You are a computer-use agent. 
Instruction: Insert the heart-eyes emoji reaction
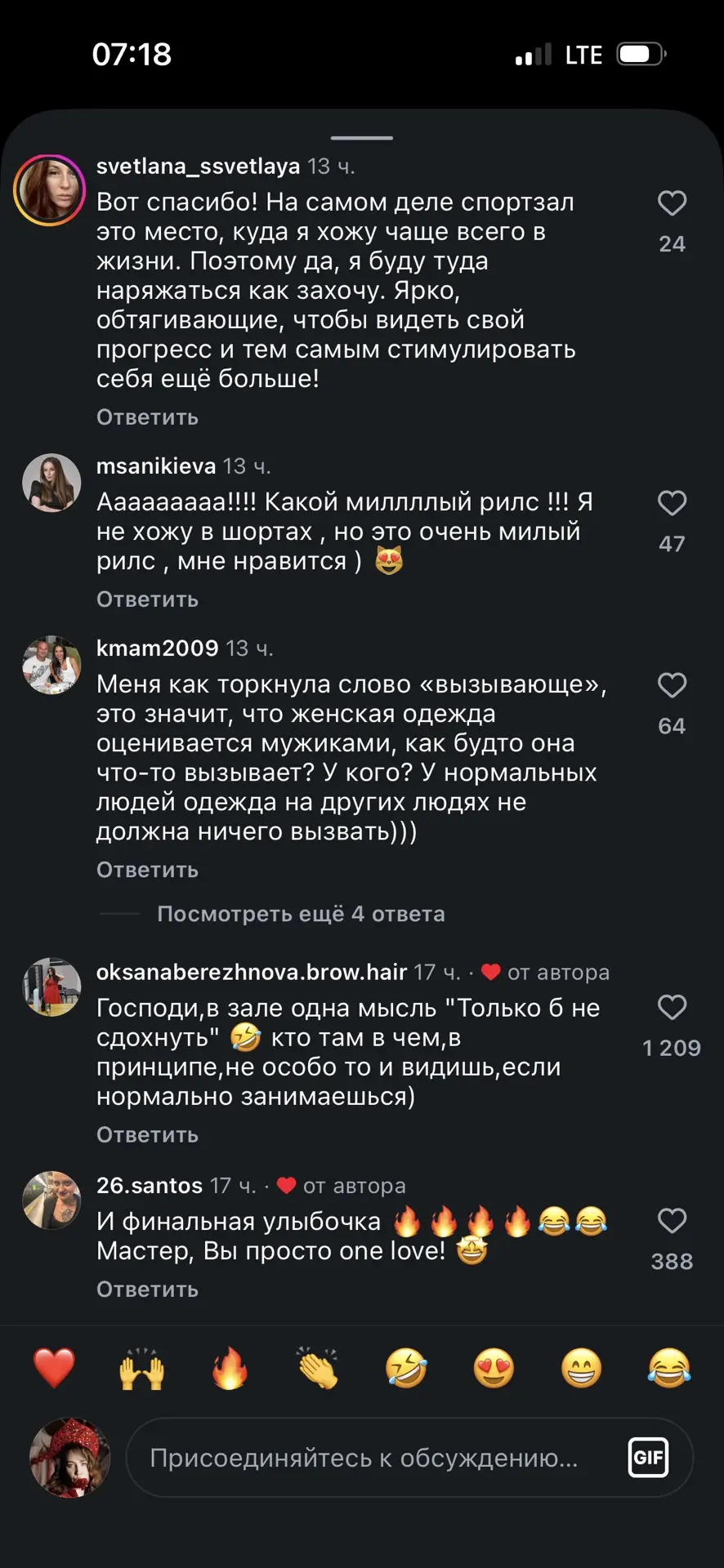click(494, 1368)
